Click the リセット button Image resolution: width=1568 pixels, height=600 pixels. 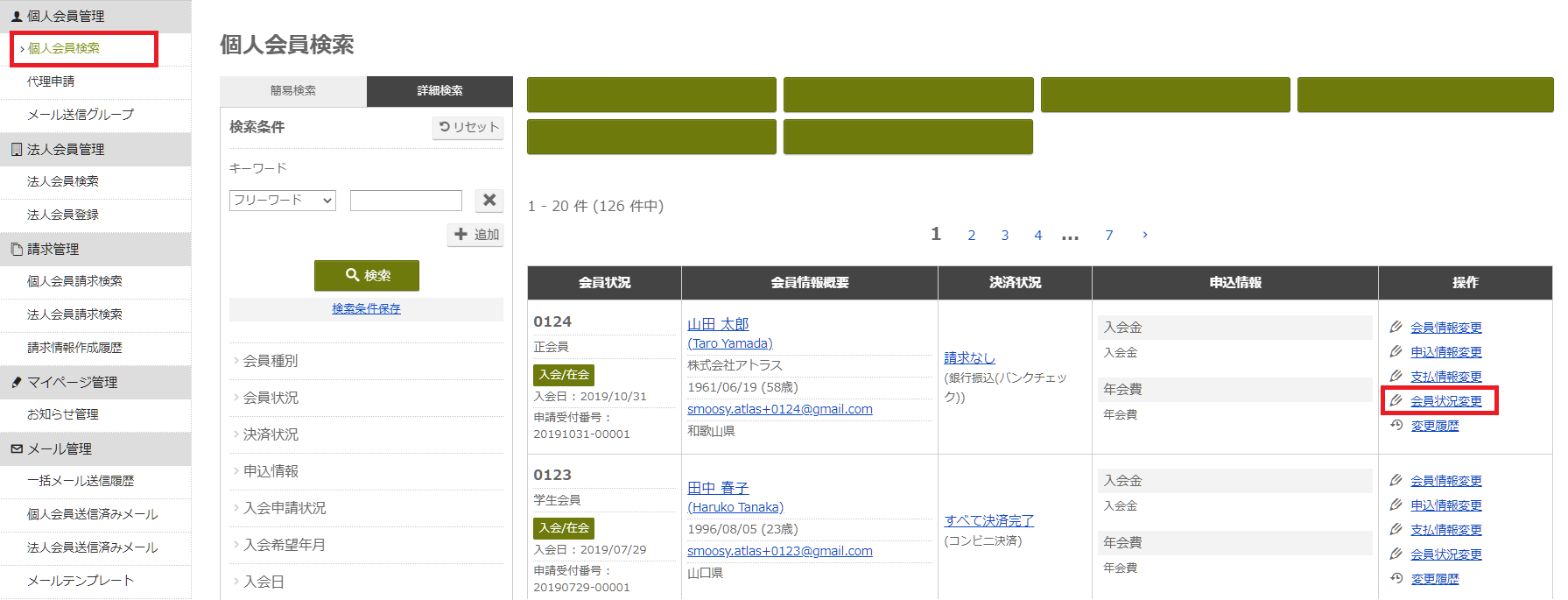(468, 128)
